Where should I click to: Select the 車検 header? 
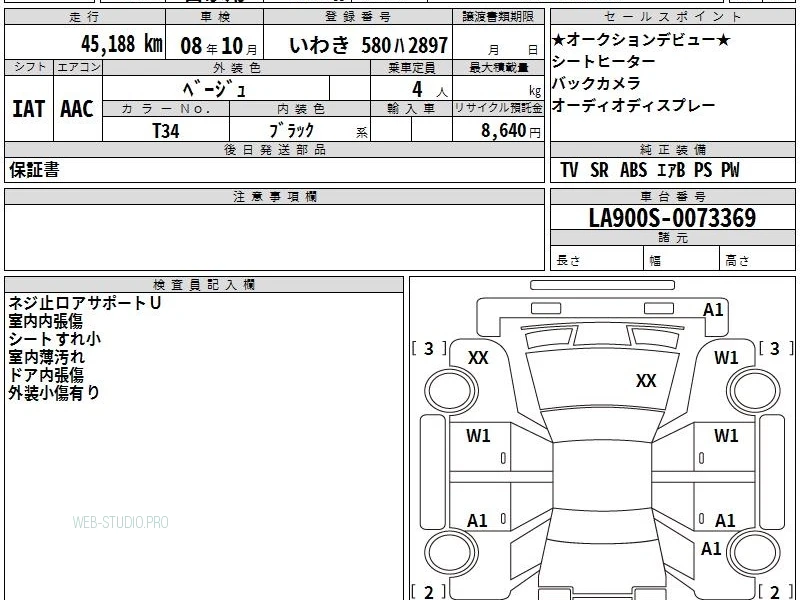click(215, 17)
